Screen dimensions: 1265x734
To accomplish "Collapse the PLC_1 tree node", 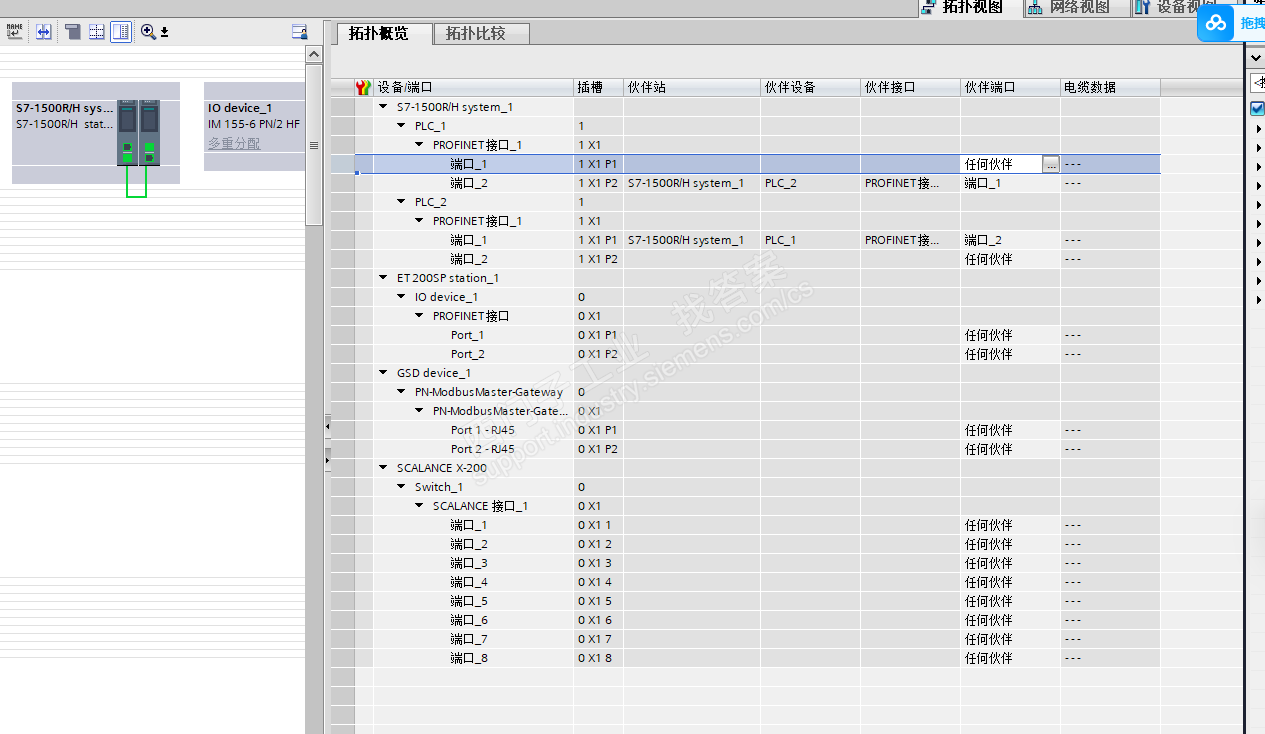I will pyautogui.click(x=402, y=126).
